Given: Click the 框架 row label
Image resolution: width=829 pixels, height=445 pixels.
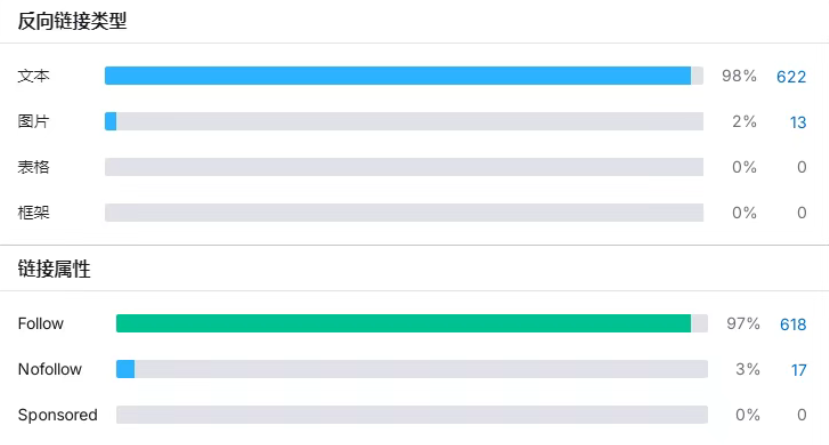Looking at the screenshot, I should point(33,213).
